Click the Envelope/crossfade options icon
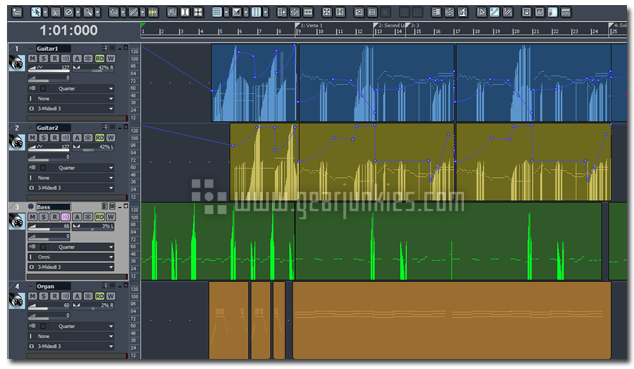This screenshot has width=634, height=369. 237,12
